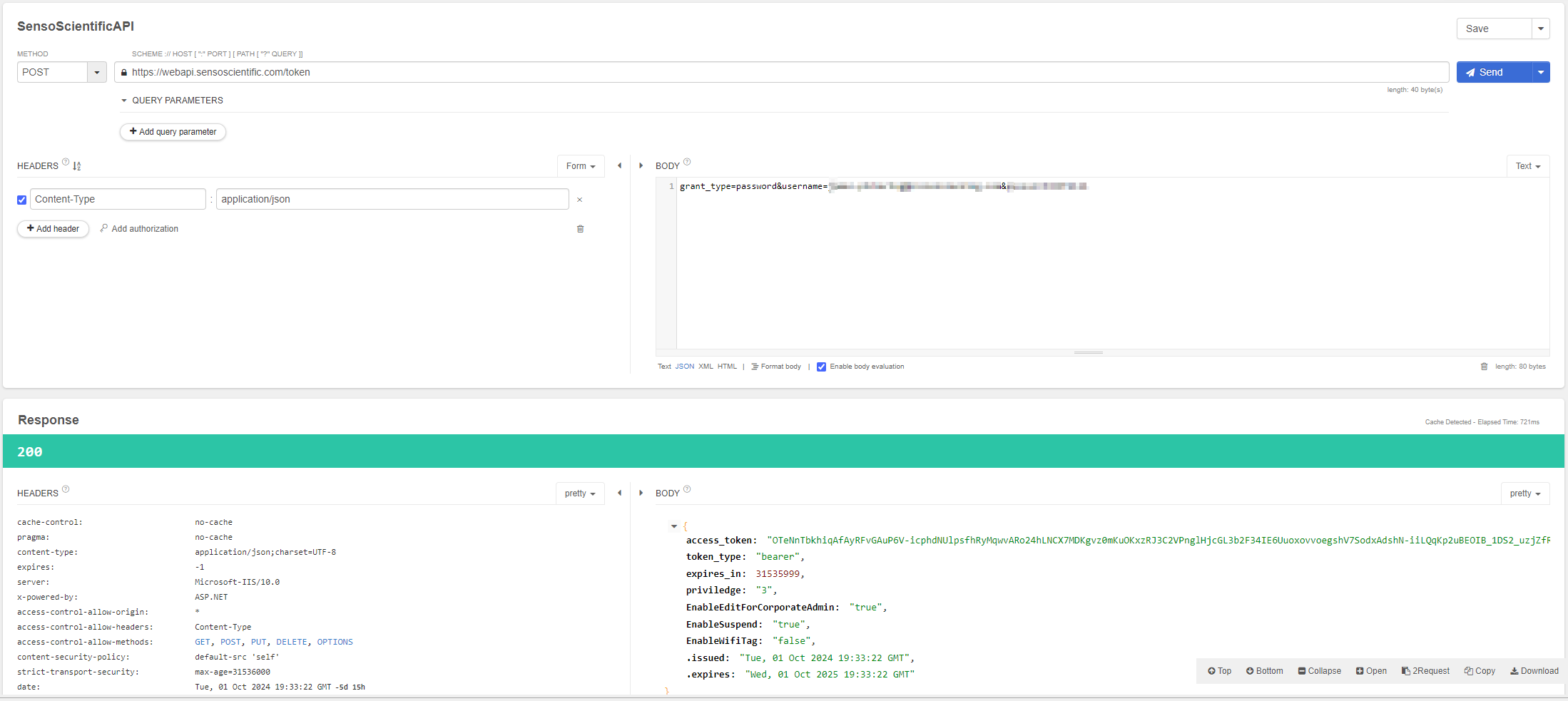
Task: Click the expires_in value 31535999
Action: click(x=778, y=574)
